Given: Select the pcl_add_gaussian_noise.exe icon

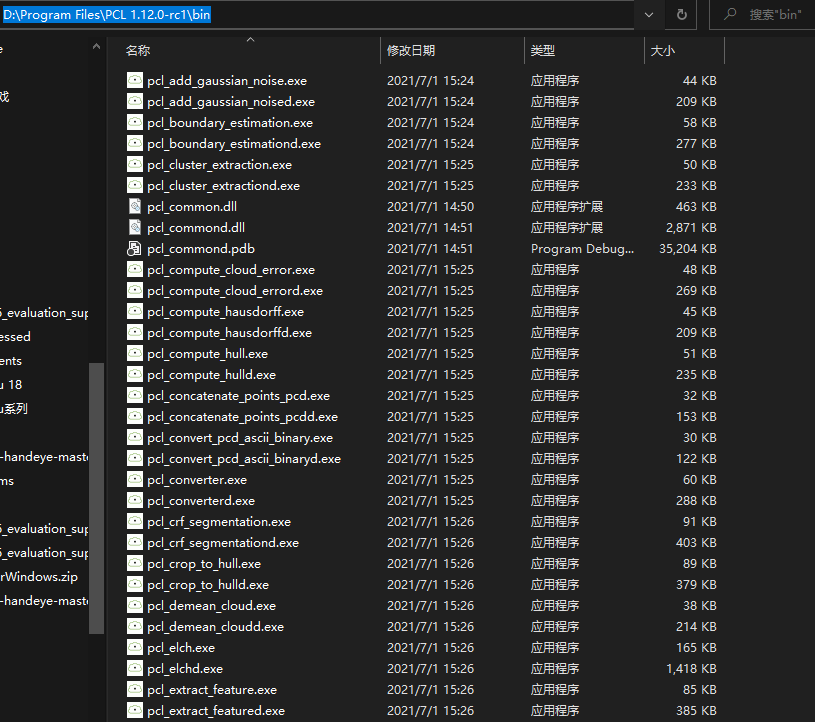Looking at the screenshot, I should pos(133,80).
